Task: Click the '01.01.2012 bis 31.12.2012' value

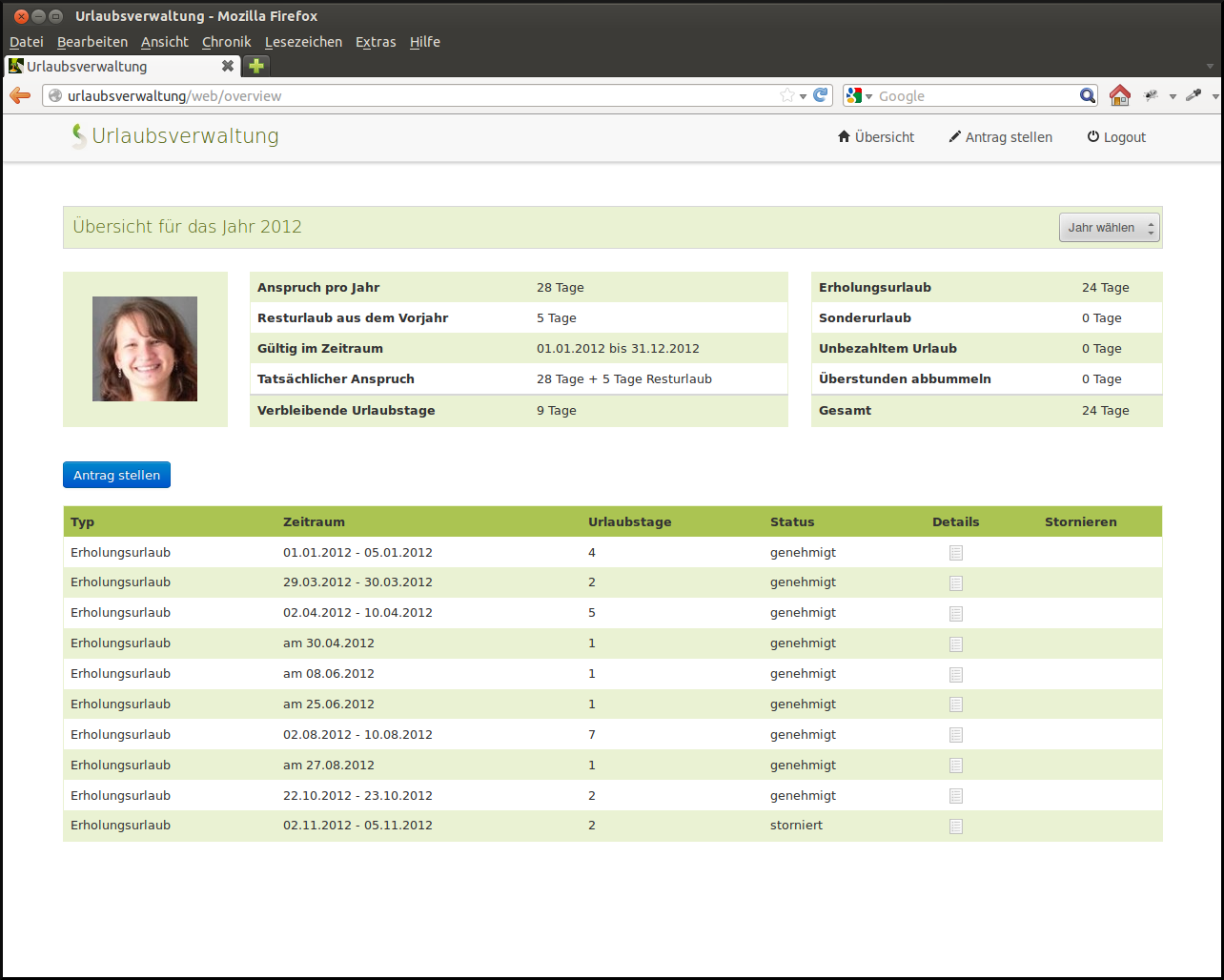Action: click(618, 349)
